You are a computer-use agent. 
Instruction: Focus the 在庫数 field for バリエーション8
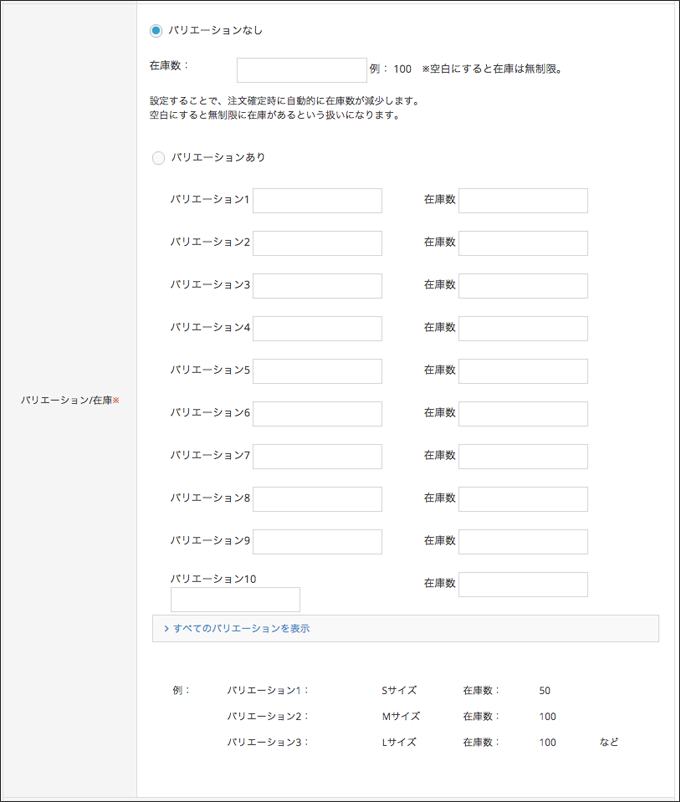pyautogui.click(x=523, y=499)
